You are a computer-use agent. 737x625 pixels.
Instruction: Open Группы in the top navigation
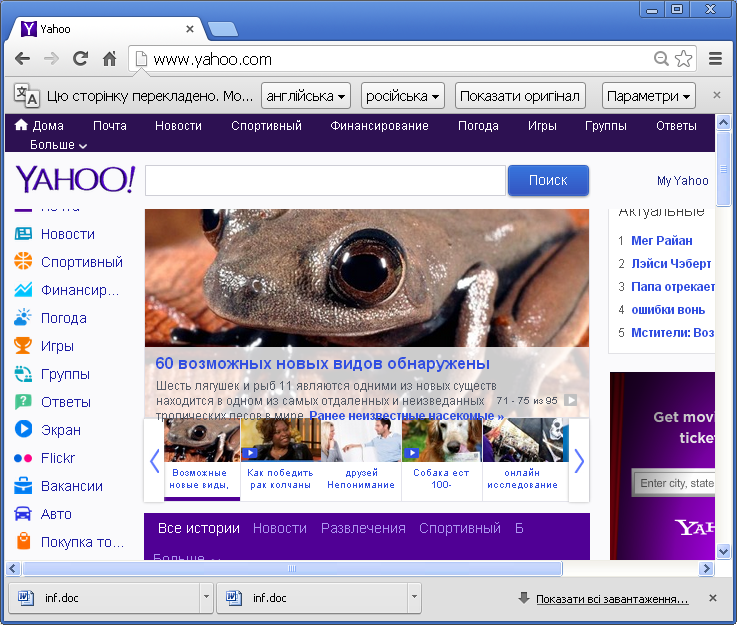tap(606, 125)
